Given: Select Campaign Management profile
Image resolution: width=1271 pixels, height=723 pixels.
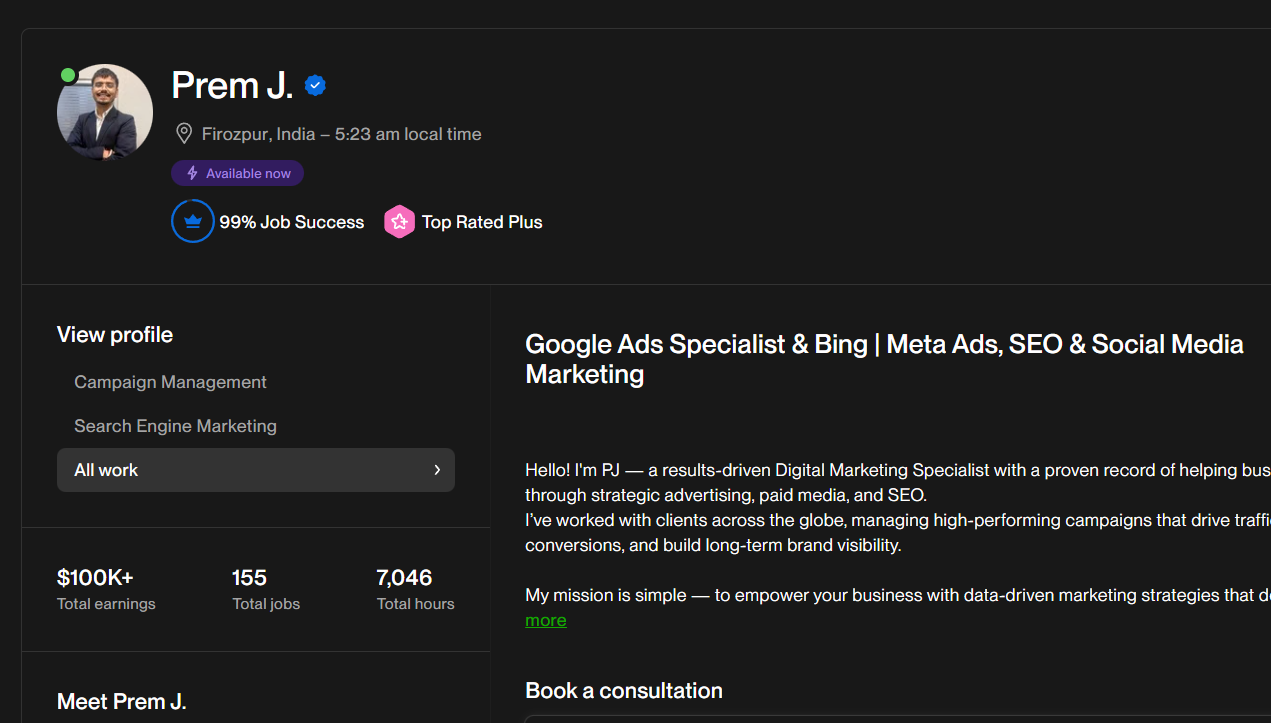Looking at the screenshot, I should (170, 382).
